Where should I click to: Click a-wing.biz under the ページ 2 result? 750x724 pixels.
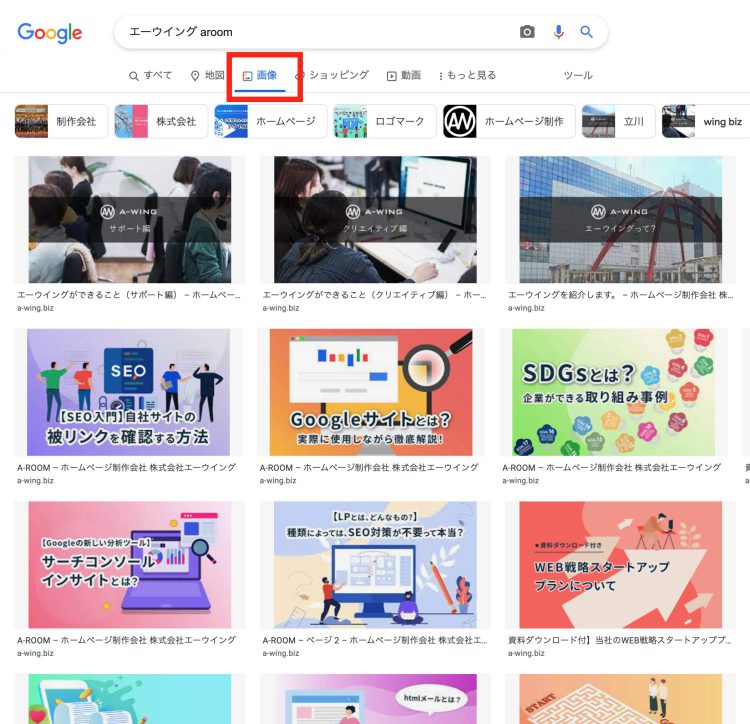point(281,654)
